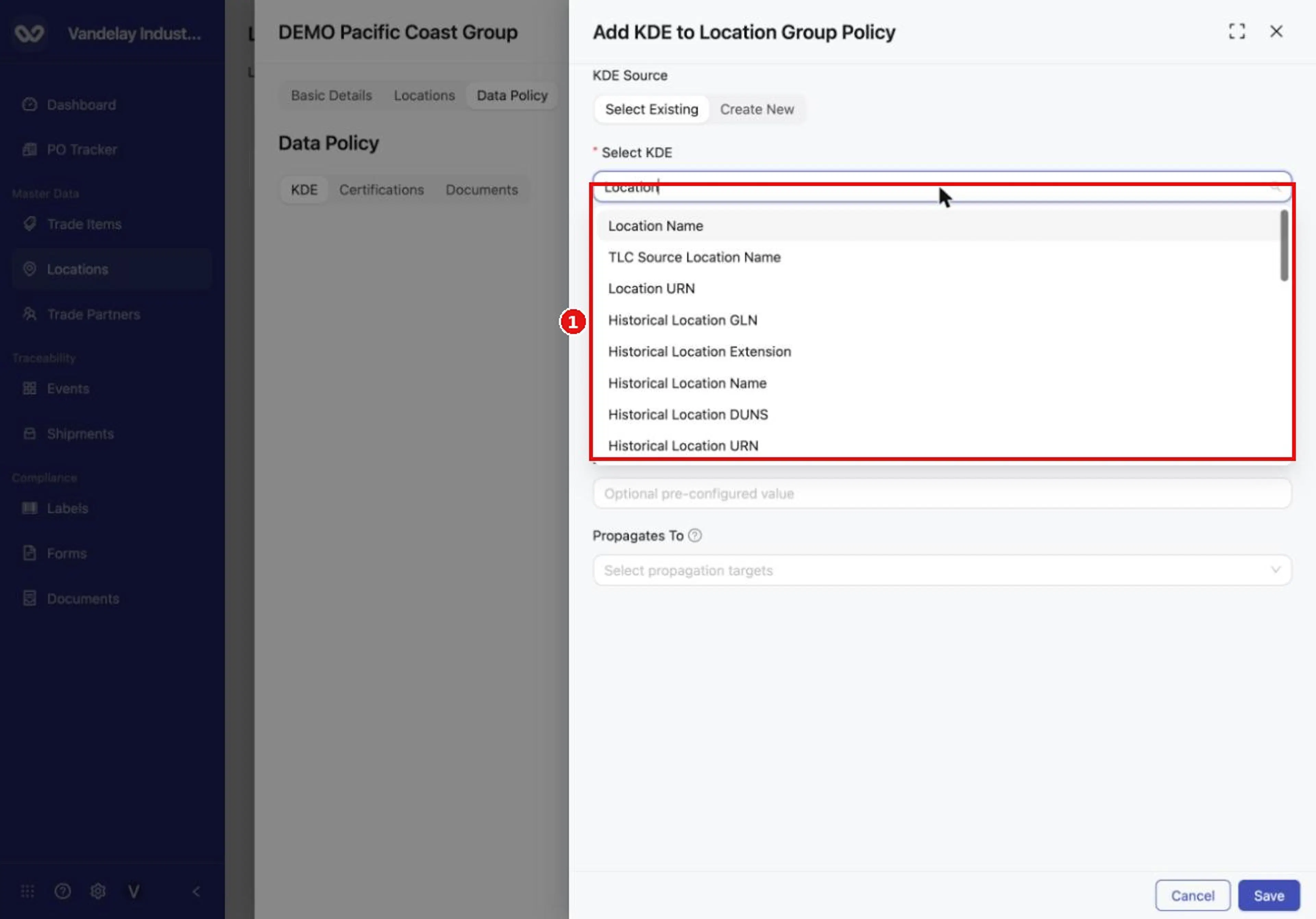Choose Historical Location GLN option
Viewport: 1316px width, 919px height.
(x=939, y=320)
